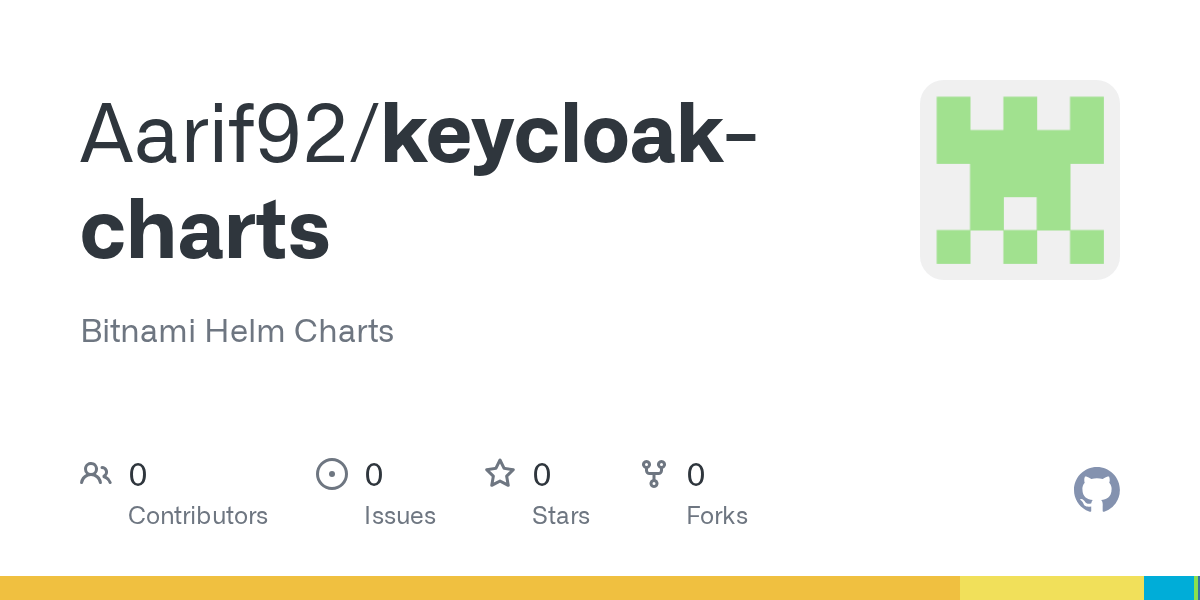Click the Contributors label text
The image size is (1200, 600).
198,516
